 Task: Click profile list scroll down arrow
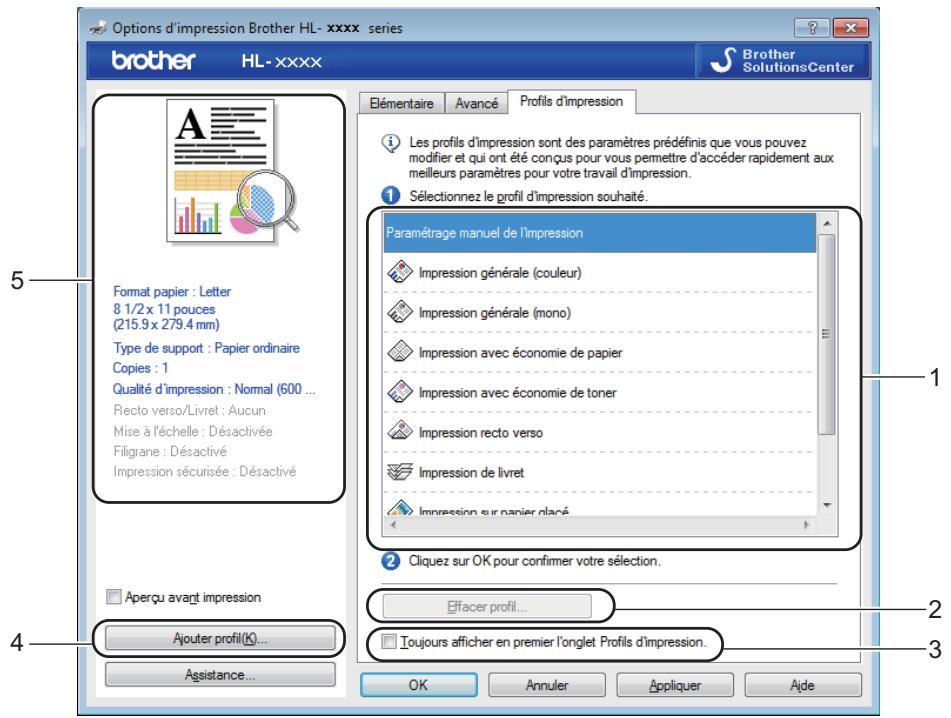[x=827, y=505]
